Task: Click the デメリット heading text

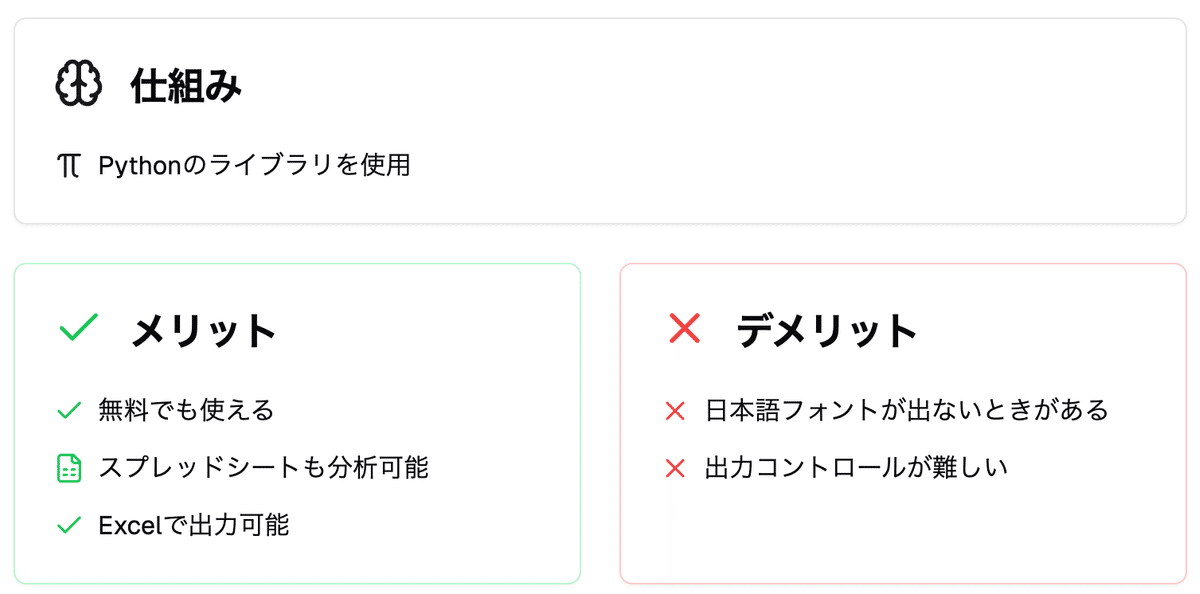Action: tap(826, 330)
